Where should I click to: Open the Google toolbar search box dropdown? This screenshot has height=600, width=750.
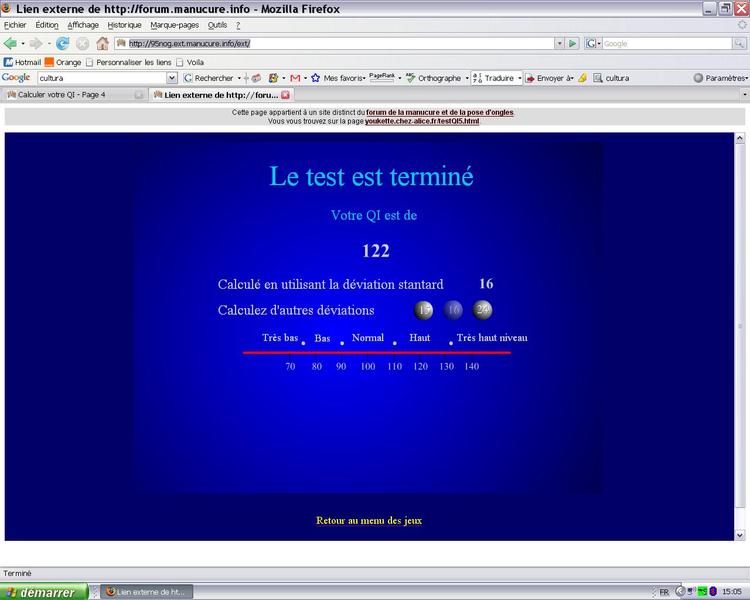[x=172, y=78]
